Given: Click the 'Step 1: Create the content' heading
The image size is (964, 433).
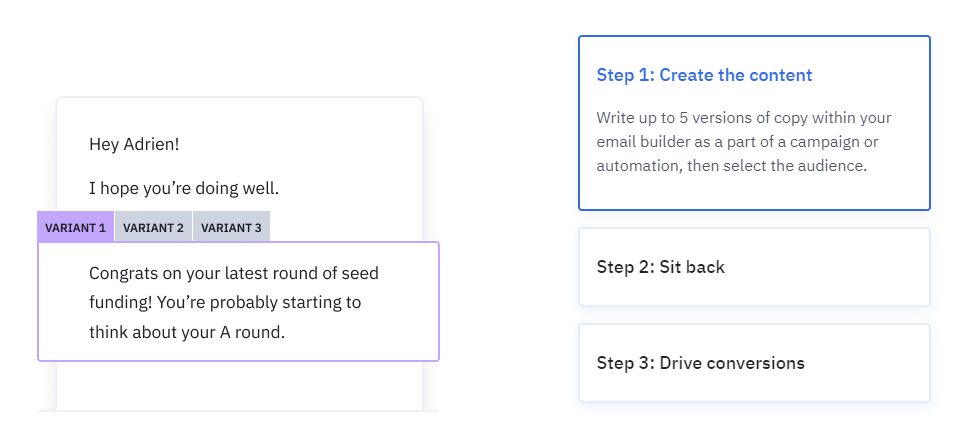Looking at the screenshot, I should tap(704, 75).
